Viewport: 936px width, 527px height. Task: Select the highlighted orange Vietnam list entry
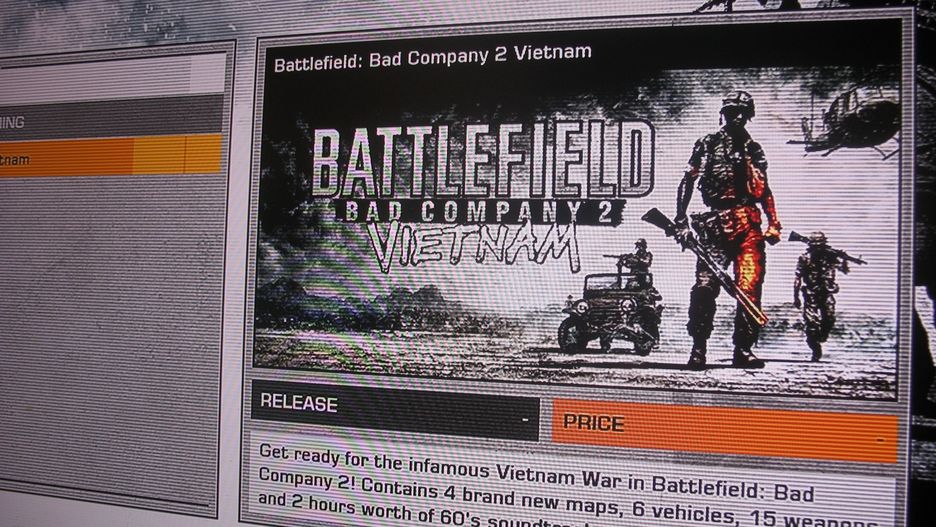coord(111,156)
